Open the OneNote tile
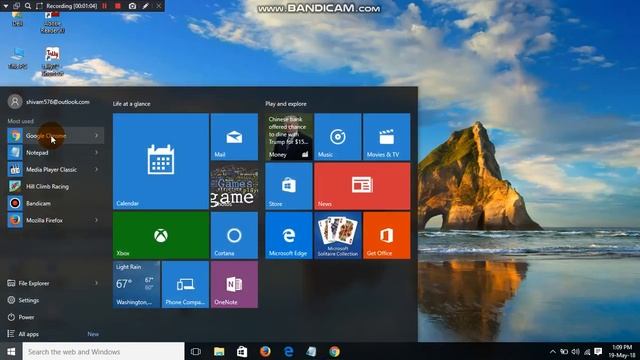The image size is (640, 360). tap(234, 284)
